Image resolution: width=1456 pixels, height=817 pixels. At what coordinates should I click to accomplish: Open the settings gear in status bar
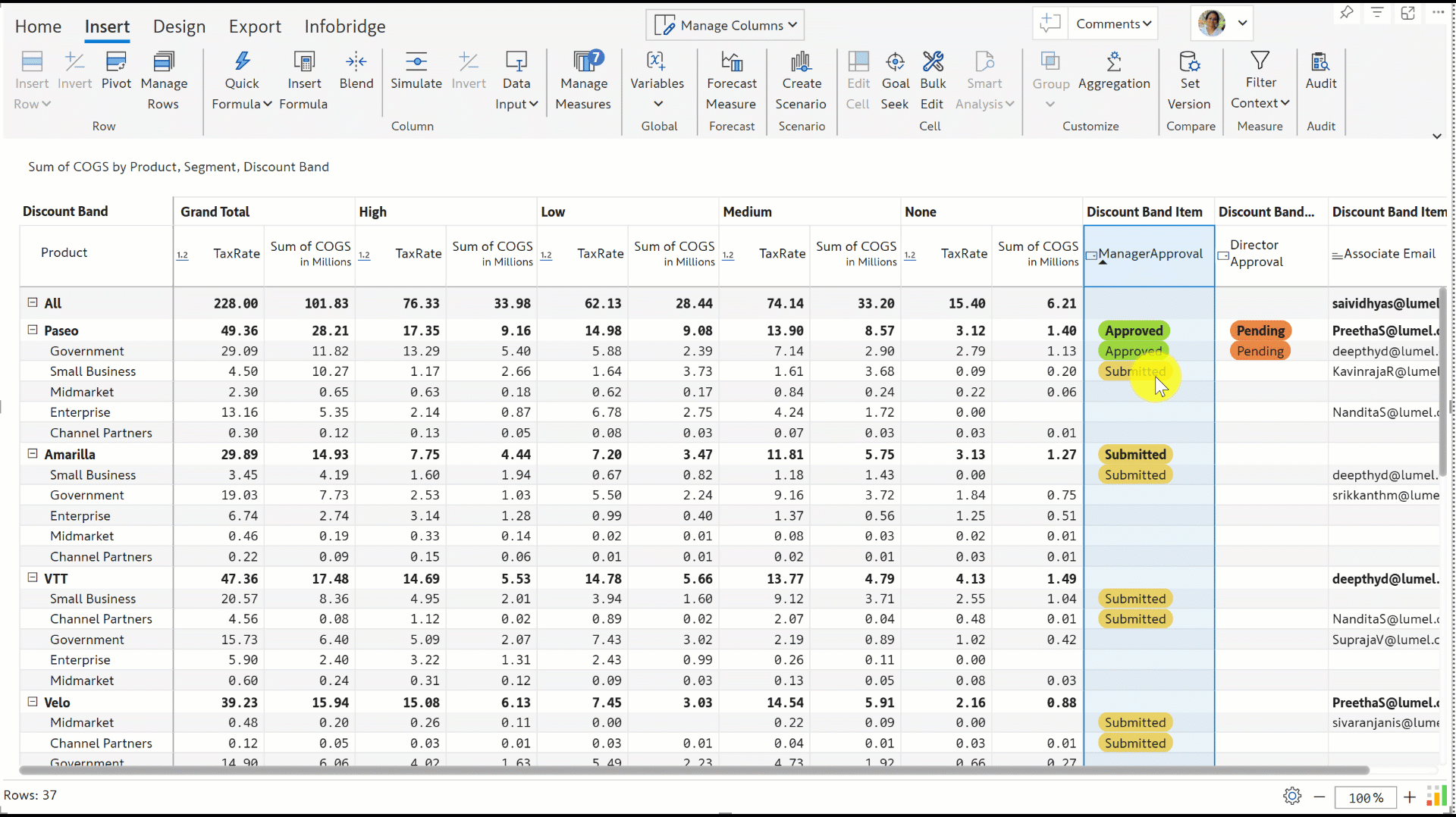click(1292, 796)
